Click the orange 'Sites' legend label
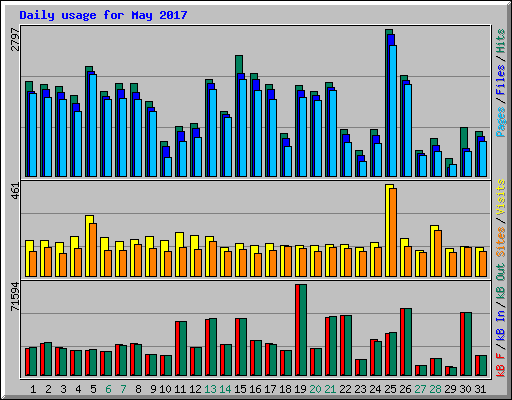This screenshot has height=400, width=512. click(500, 242)
